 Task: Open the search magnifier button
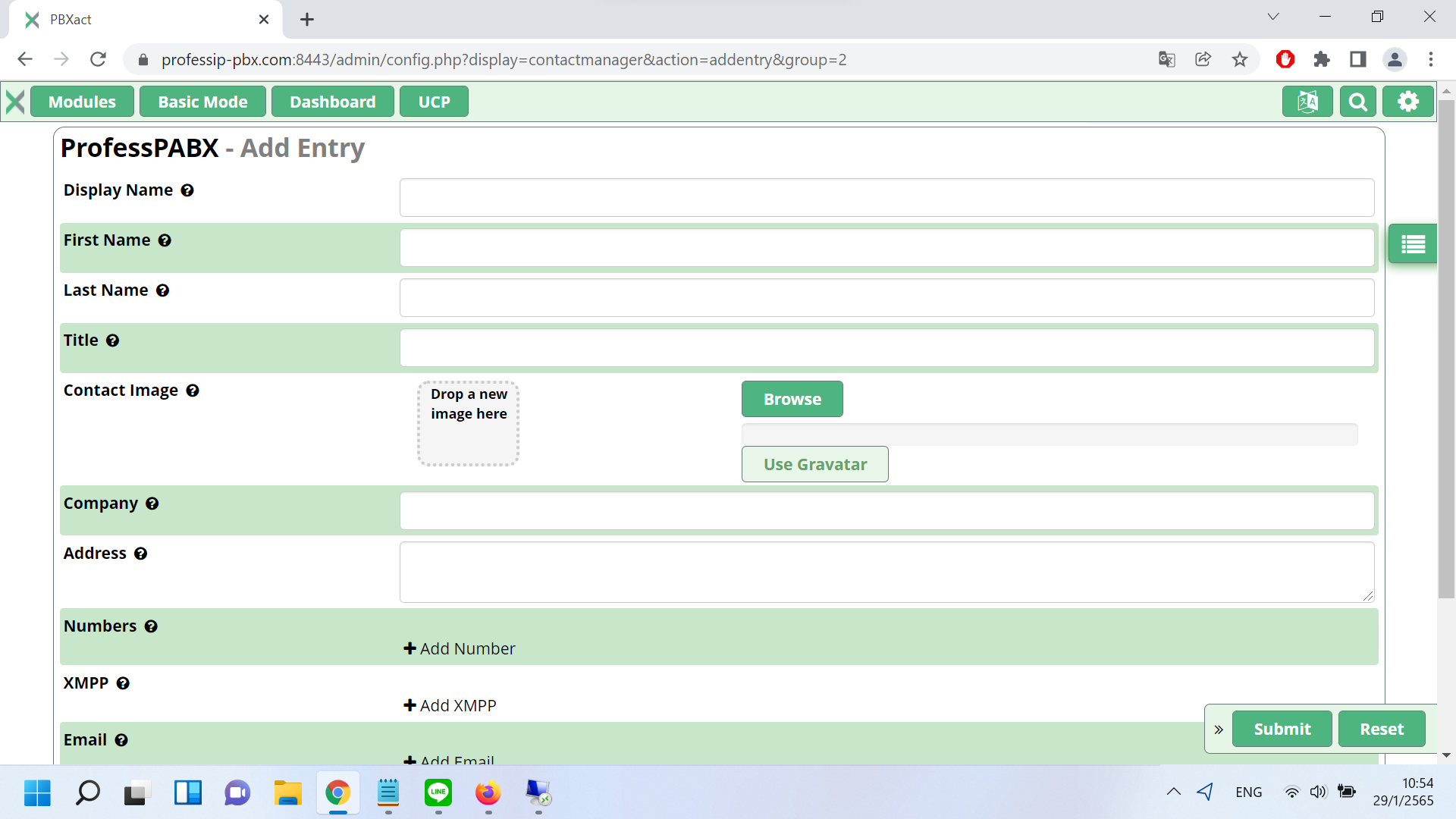coord(1357,102)
